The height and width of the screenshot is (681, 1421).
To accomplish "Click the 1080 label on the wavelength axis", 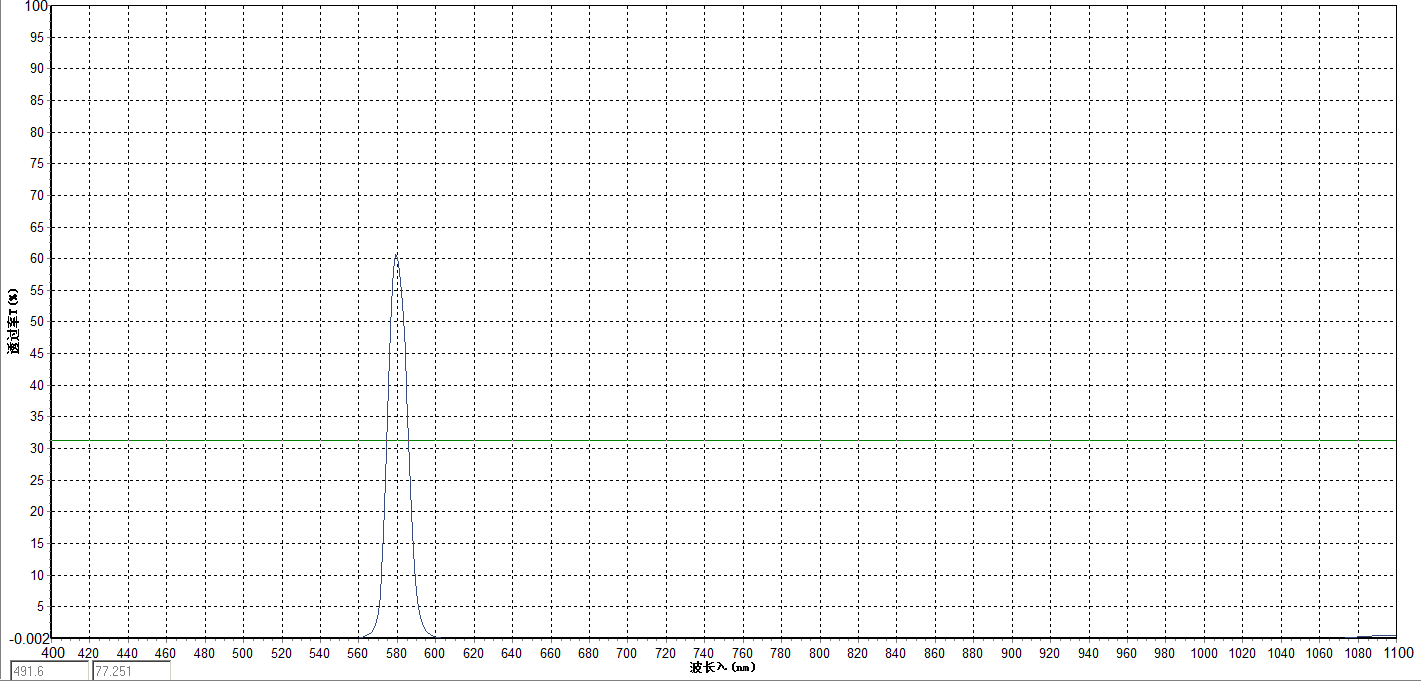I will click(x=1357, y=653).
